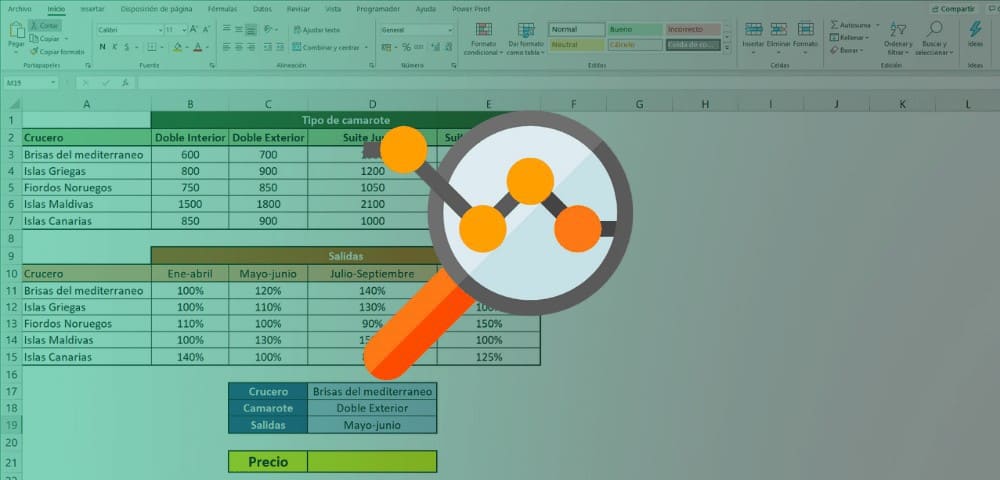
Task: Click Combinar y centrar merge button
Action: [x=327, y=47]
